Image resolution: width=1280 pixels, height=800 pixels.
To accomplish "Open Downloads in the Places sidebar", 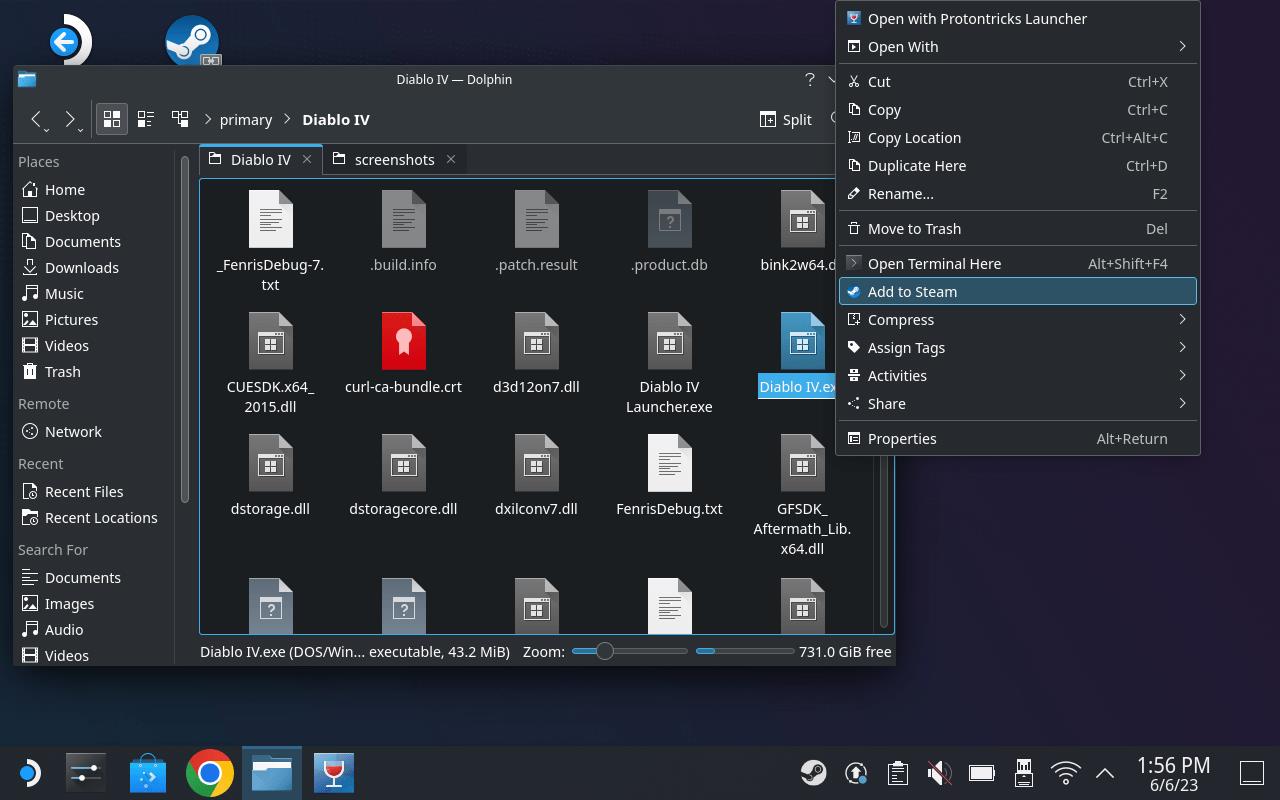I will pos(81,268).
